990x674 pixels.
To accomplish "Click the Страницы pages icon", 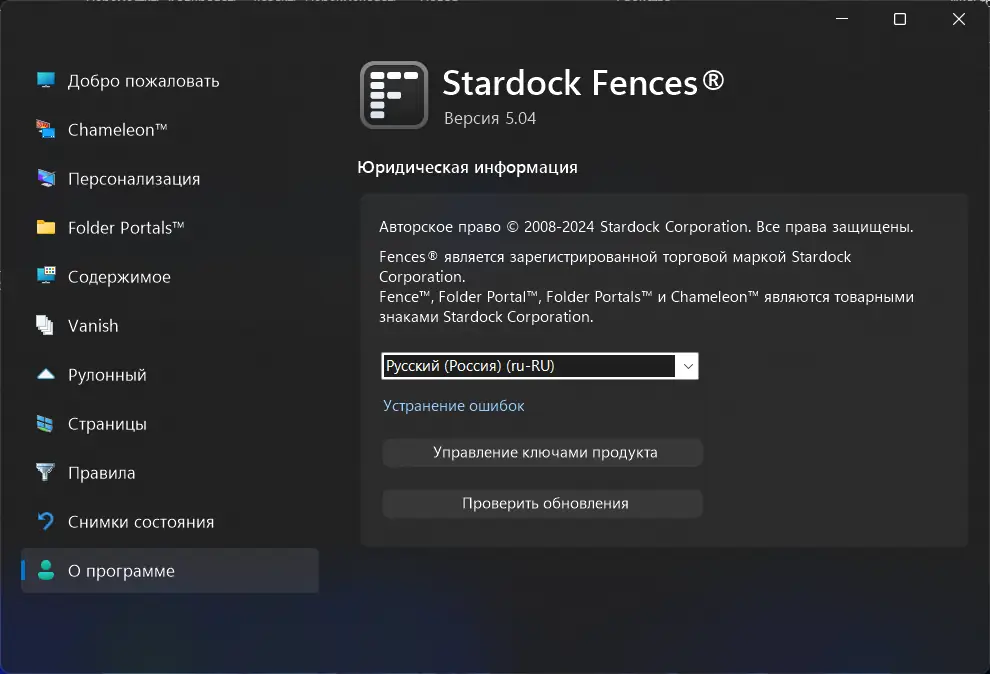I will 45,423.
